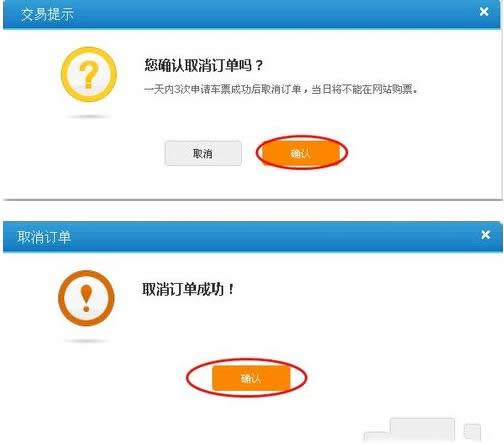Image resolution: width=504 pixels, height=445 pixels.
Task: Click the yellow question mark icon
Action: (x=89, y=74)
